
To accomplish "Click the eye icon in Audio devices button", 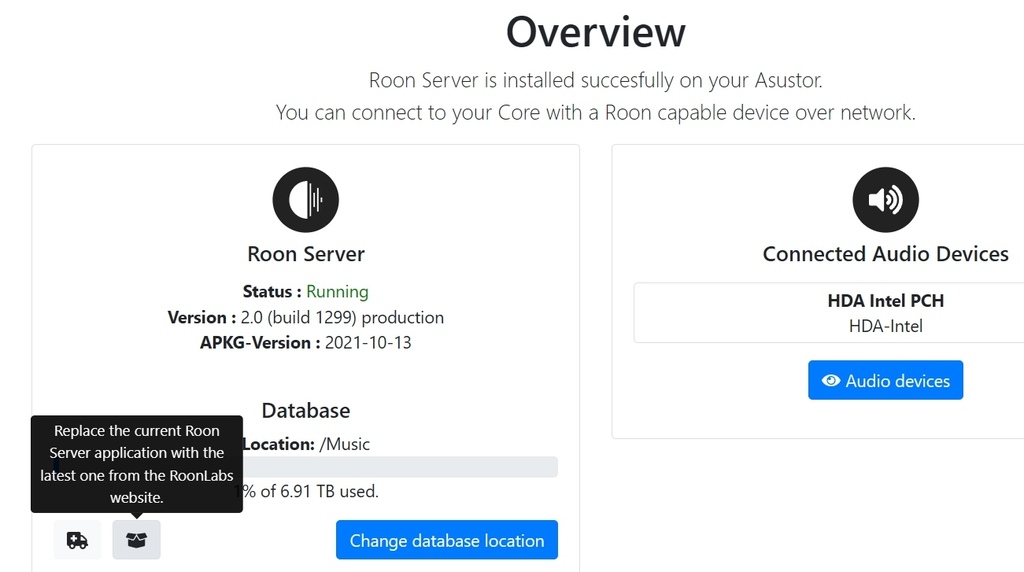I will [x=830, y=381].
